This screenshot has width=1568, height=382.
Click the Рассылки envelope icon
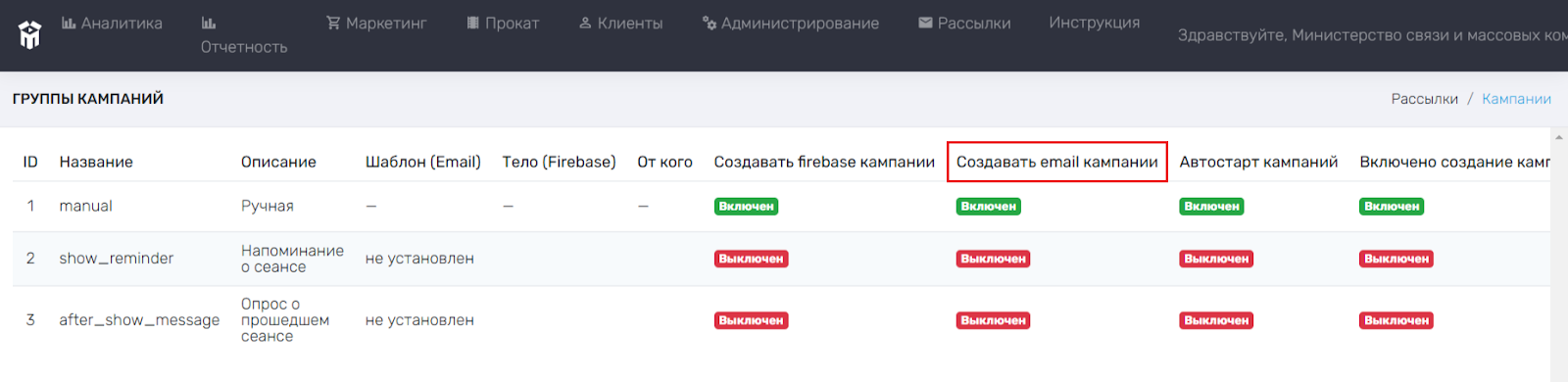tap(925, 23)
